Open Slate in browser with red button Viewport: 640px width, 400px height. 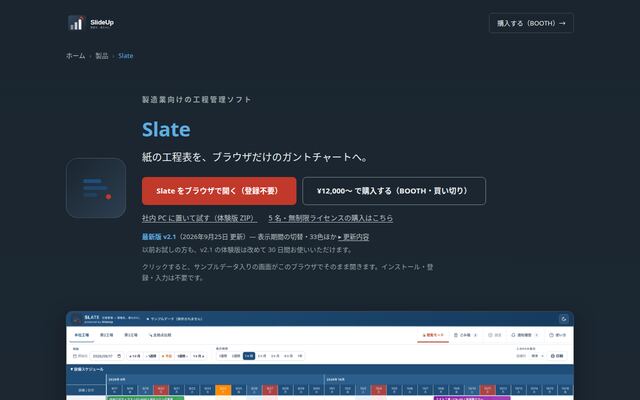[x=219, y=191]
